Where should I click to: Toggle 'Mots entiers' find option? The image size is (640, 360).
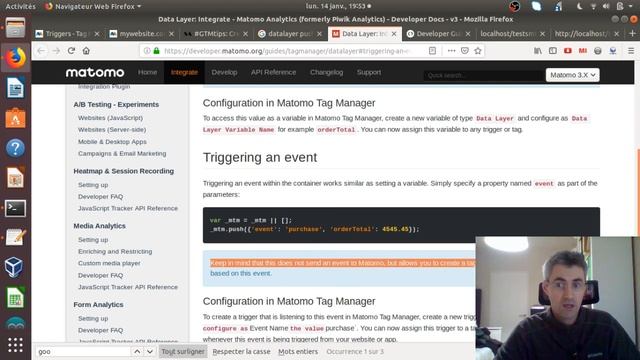pos(298,351)
